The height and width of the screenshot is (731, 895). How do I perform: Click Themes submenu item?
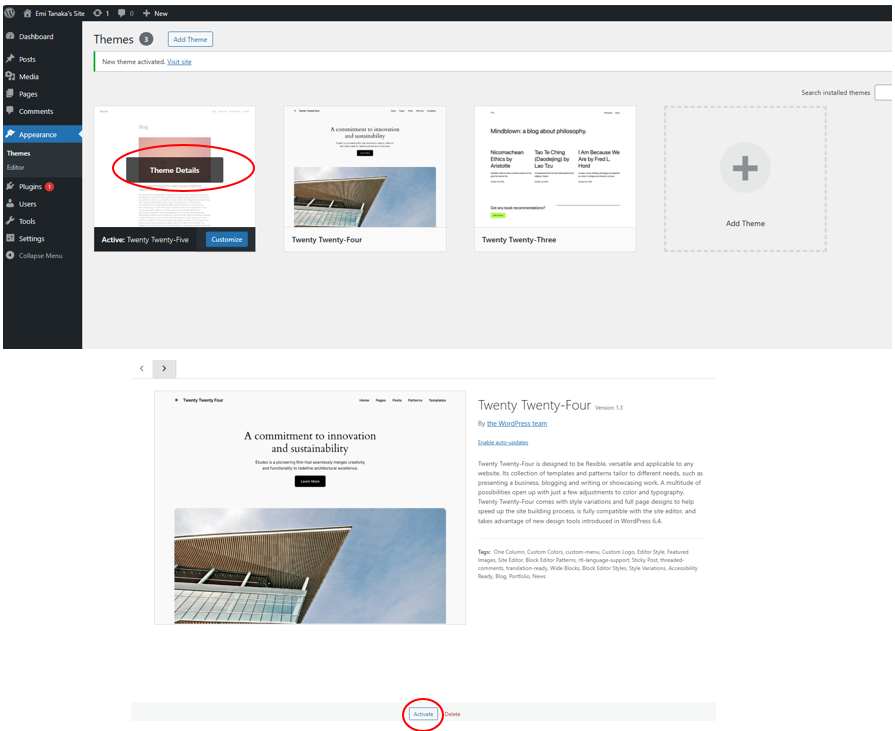coord(18,154)
